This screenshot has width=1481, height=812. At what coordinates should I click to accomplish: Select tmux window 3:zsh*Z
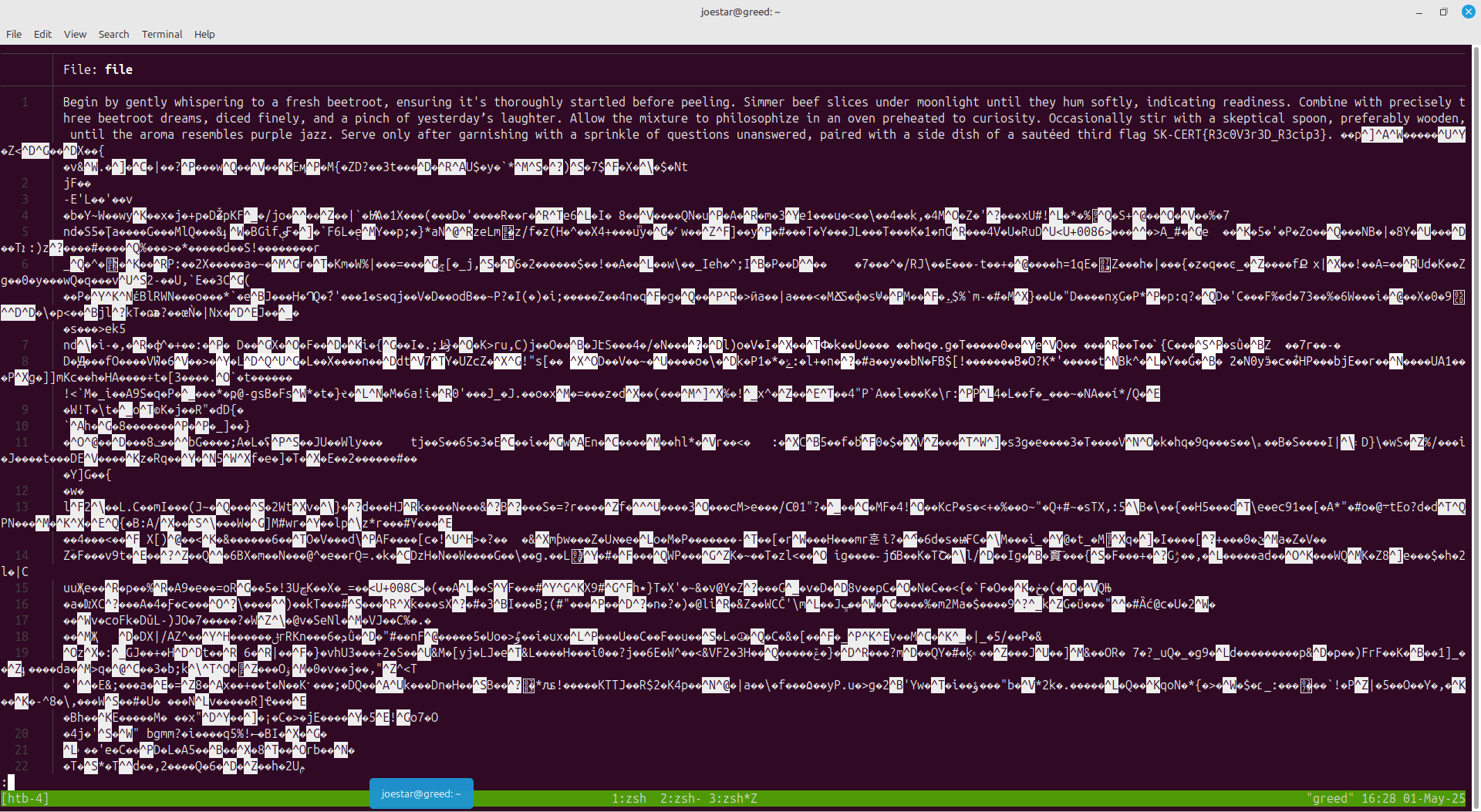click(733, 799)
